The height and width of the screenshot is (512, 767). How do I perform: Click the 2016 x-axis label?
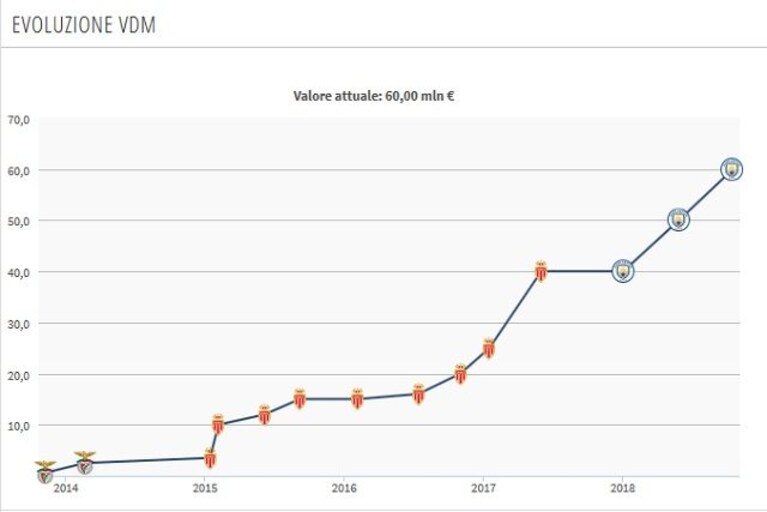pyautogui.click(x=344, y=488)
